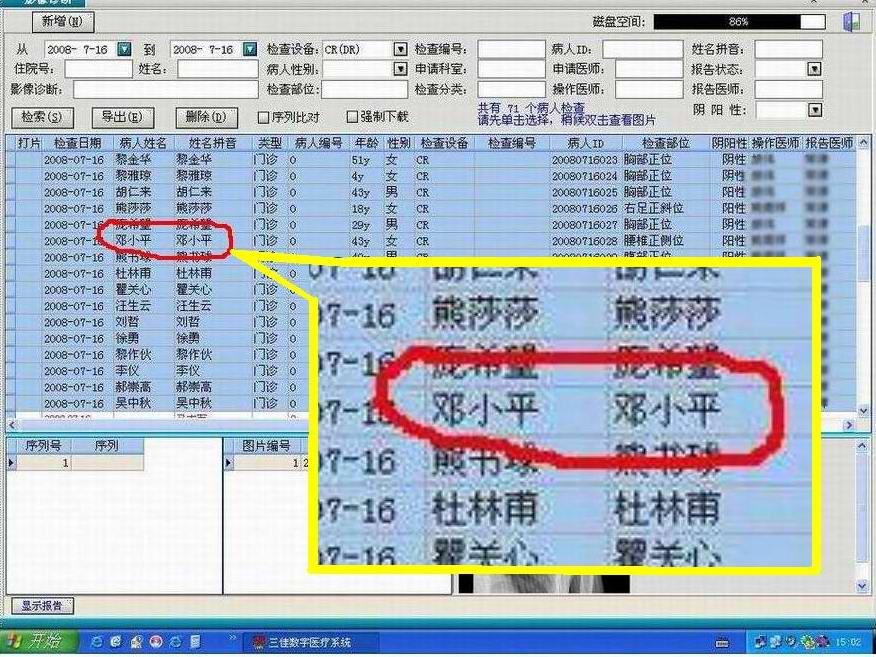This screenshot has width=876, height=657.
Task: Click the 删除(D) delete button
Action: click(206, 117)
